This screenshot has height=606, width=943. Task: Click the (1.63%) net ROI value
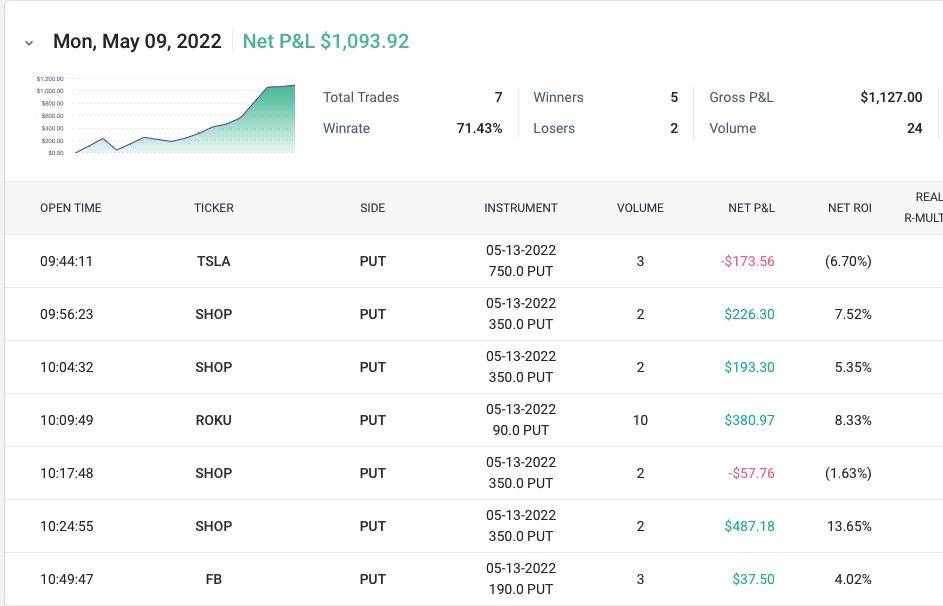click(x=848, y=473)
